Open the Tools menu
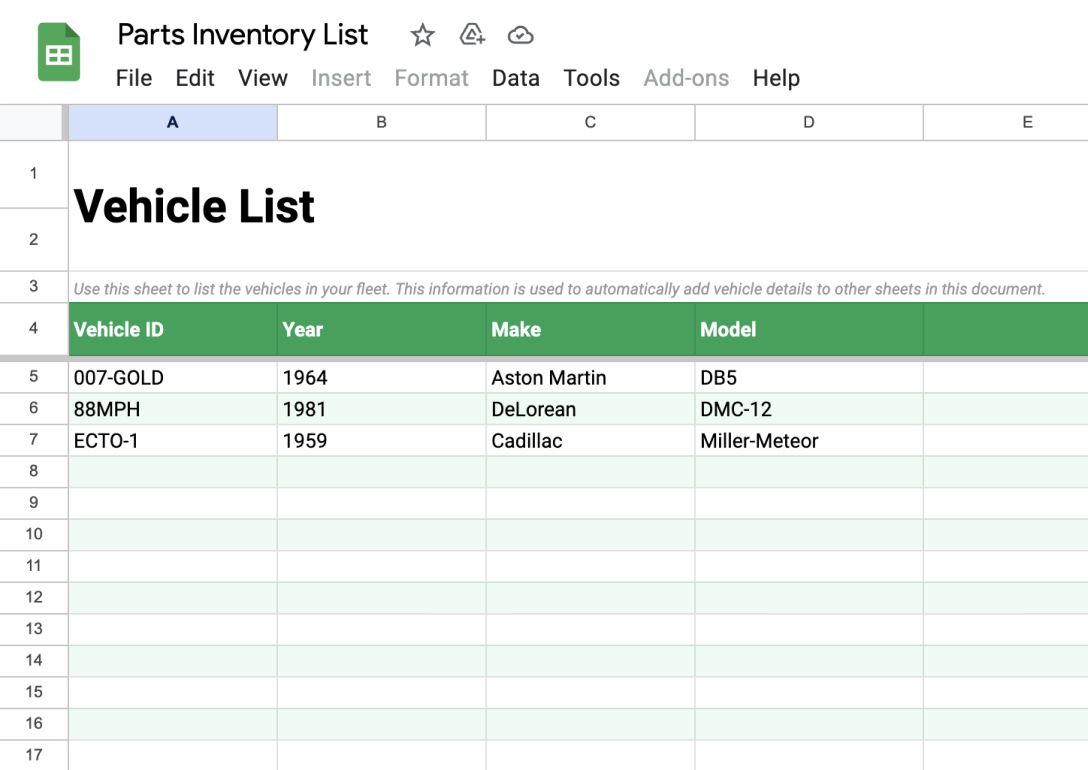The image size is (1088, 770). coord(591,78)
